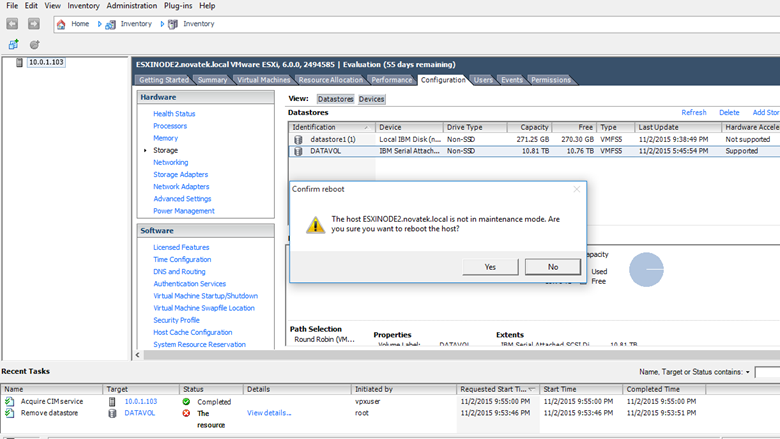Screen dimensions: 780x439
Task: Sort by the Identification column header
Action: (330, 127)
